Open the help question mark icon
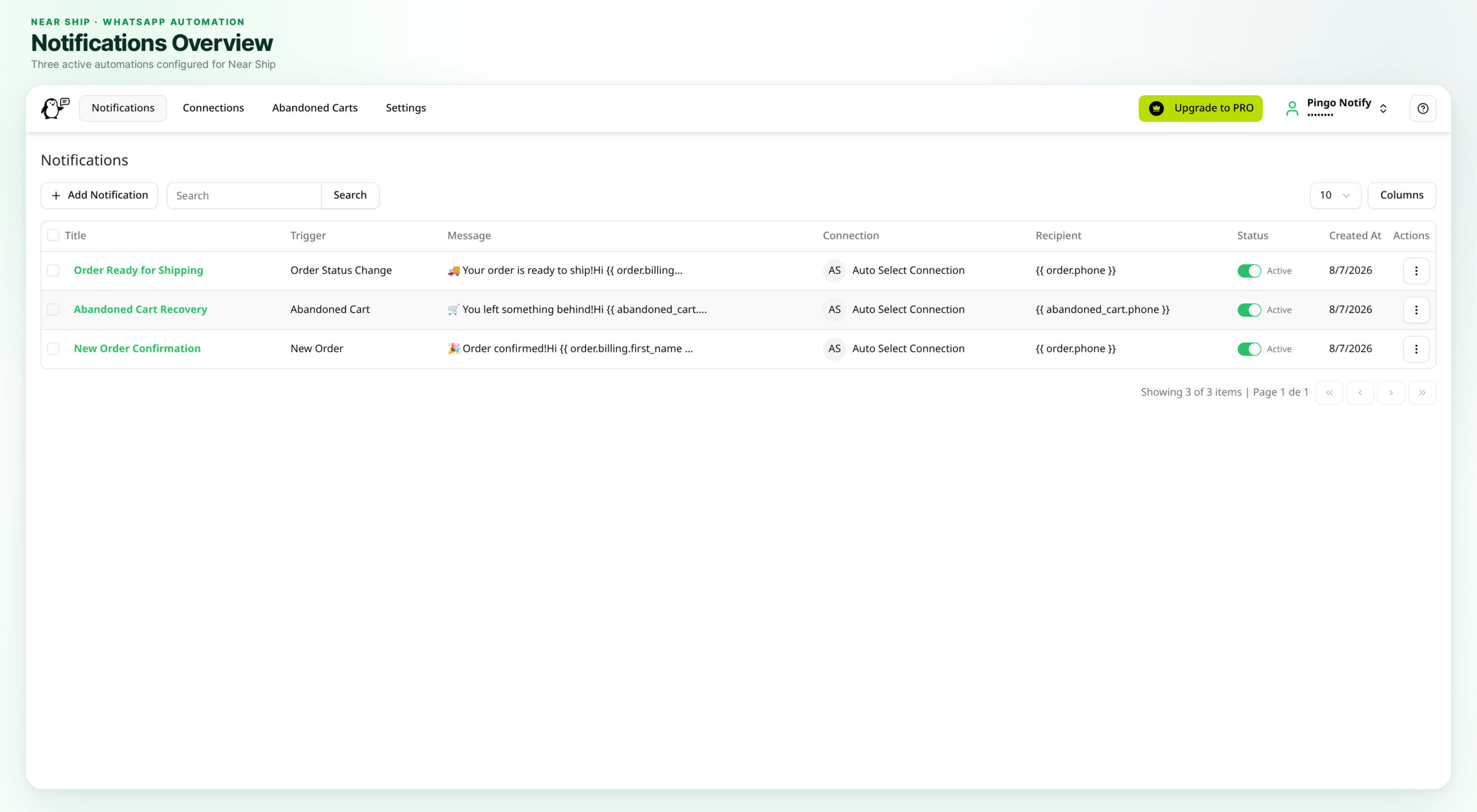 tap(1423, 108)
